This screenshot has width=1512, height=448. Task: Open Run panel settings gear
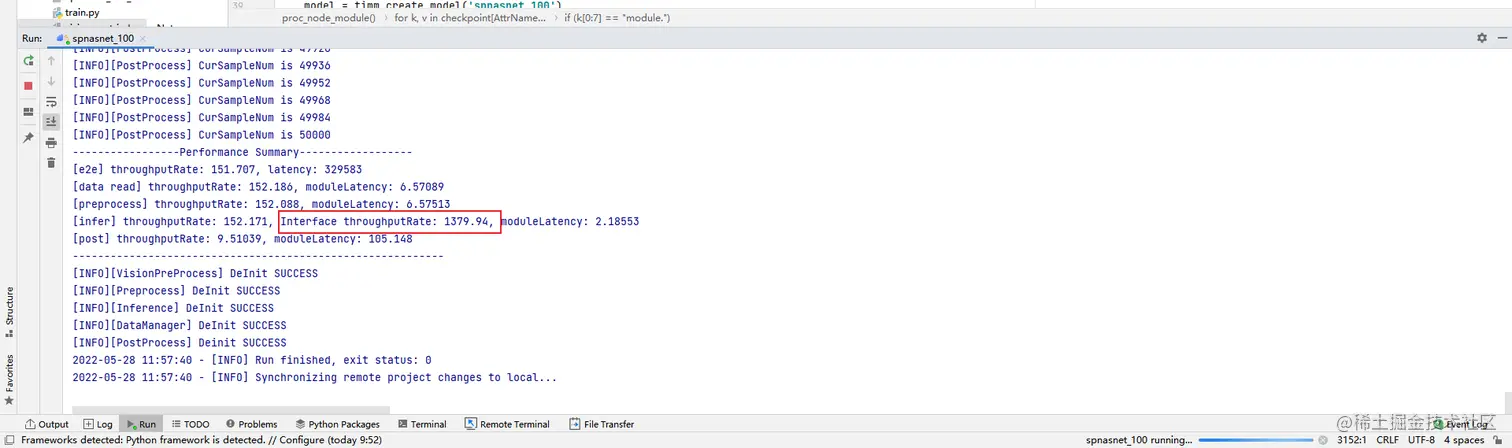pyautogui.click(x=1482, y=38)
